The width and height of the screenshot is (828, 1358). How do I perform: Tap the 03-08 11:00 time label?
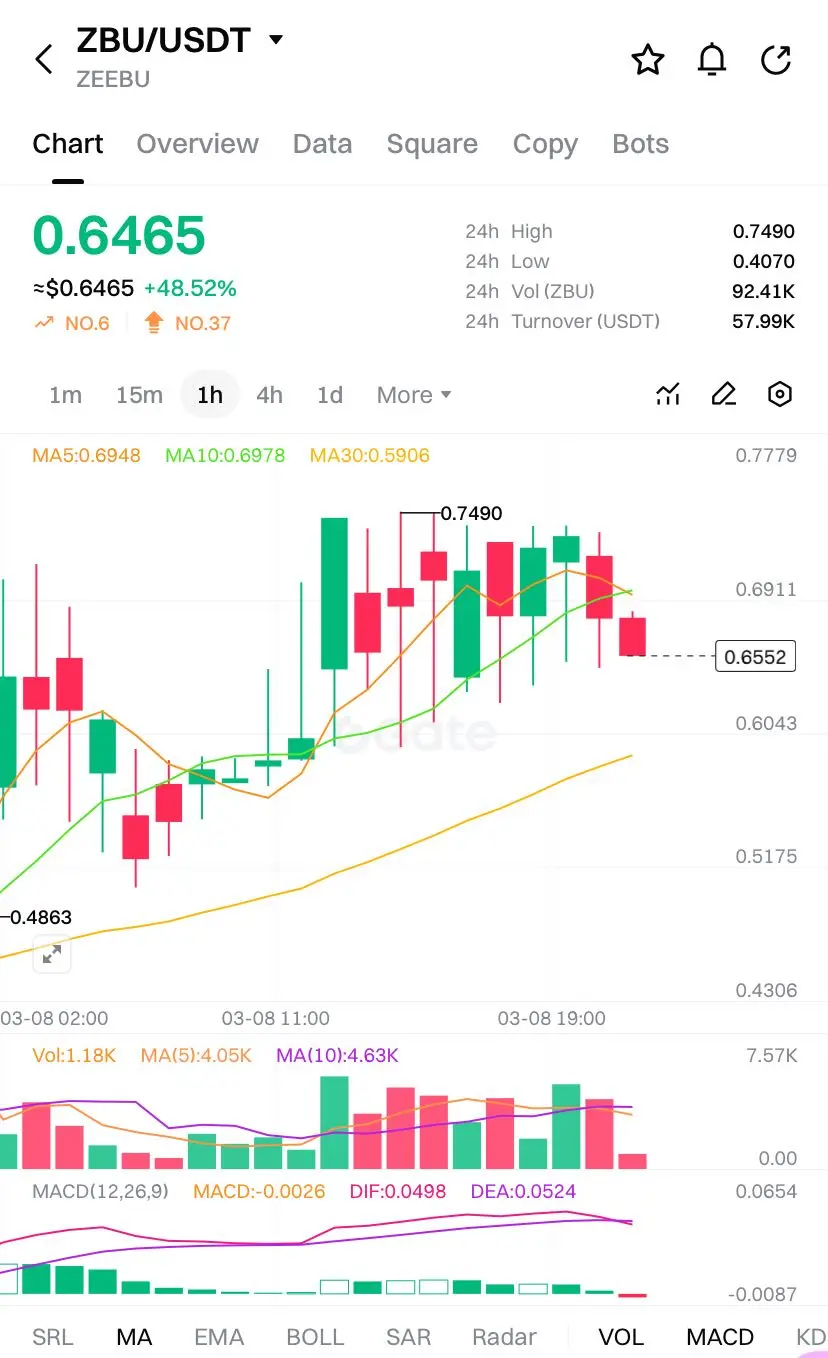275,1018
